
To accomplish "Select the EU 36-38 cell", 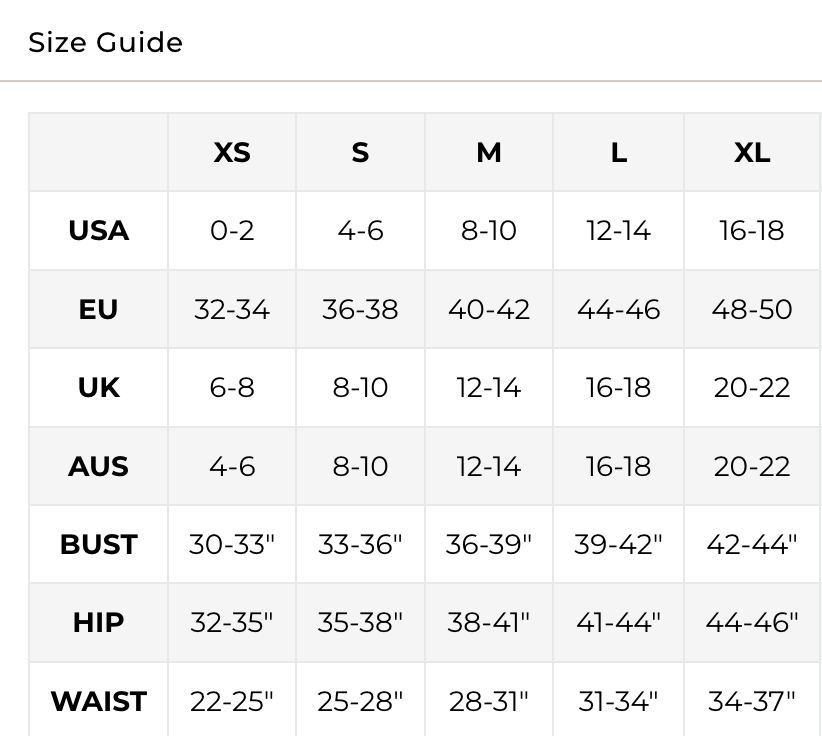I will pyautogui.click(x=360, y=309).
